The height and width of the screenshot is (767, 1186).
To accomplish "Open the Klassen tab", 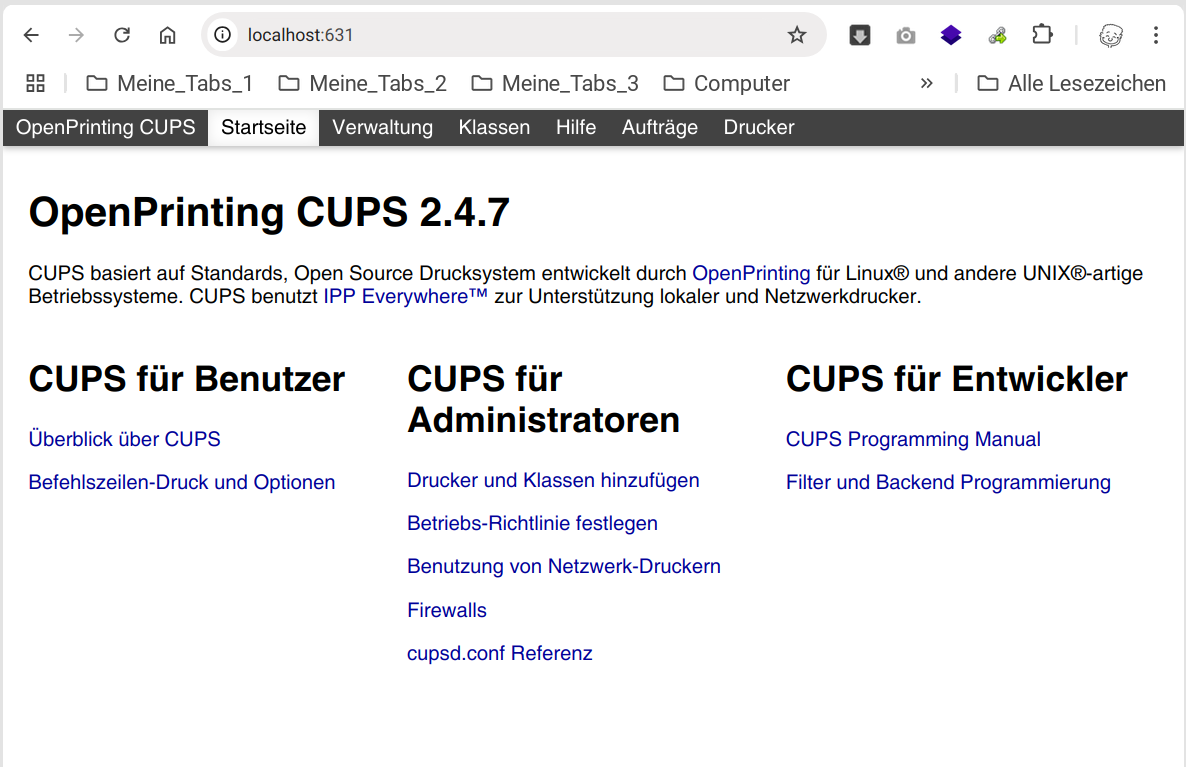I will coord(494,127).
